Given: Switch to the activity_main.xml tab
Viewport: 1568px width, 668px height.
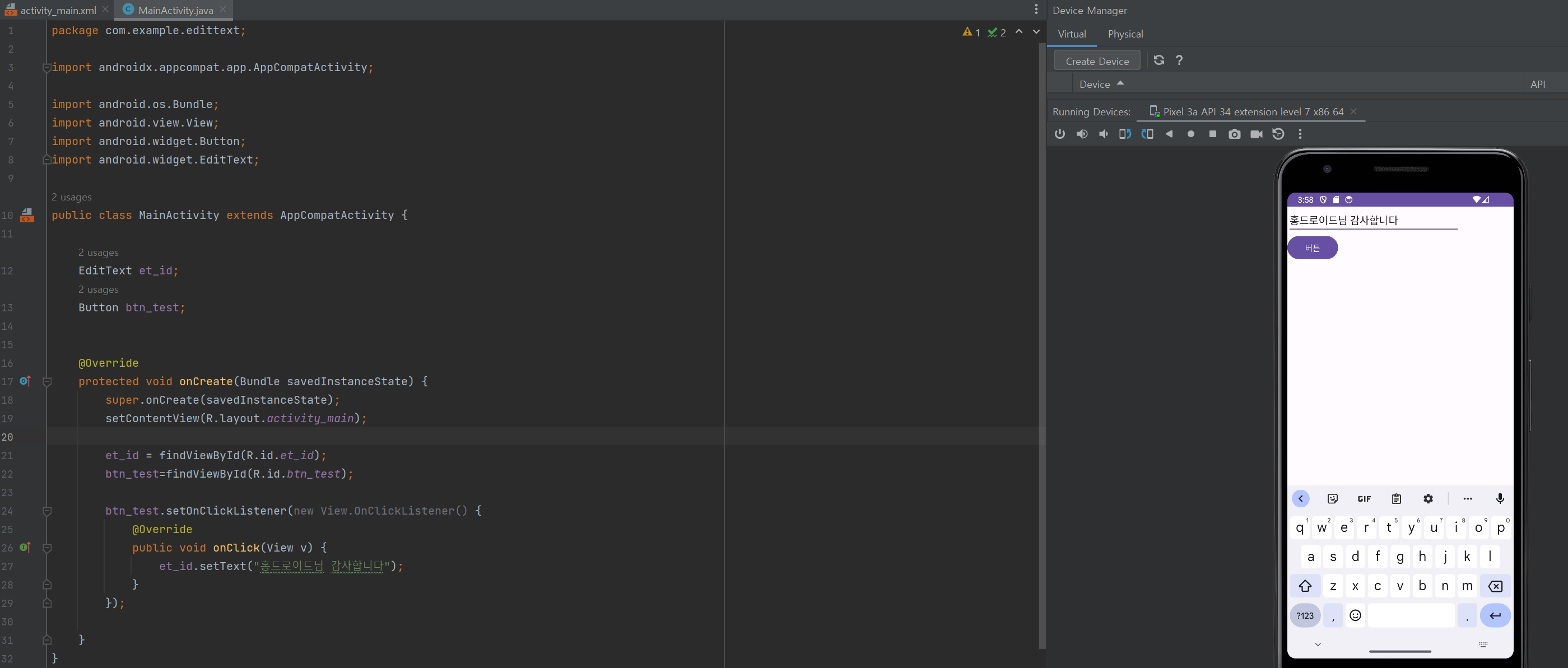Looking at the screenshot, I should 58,10.
